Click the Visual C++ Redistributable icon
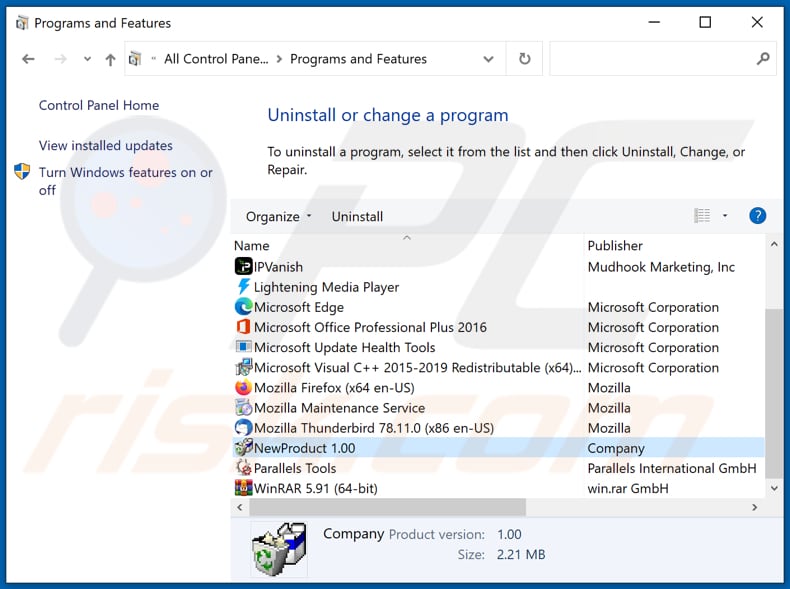The width and height of the screenshot is (790, 589). [x=243, y=367]
